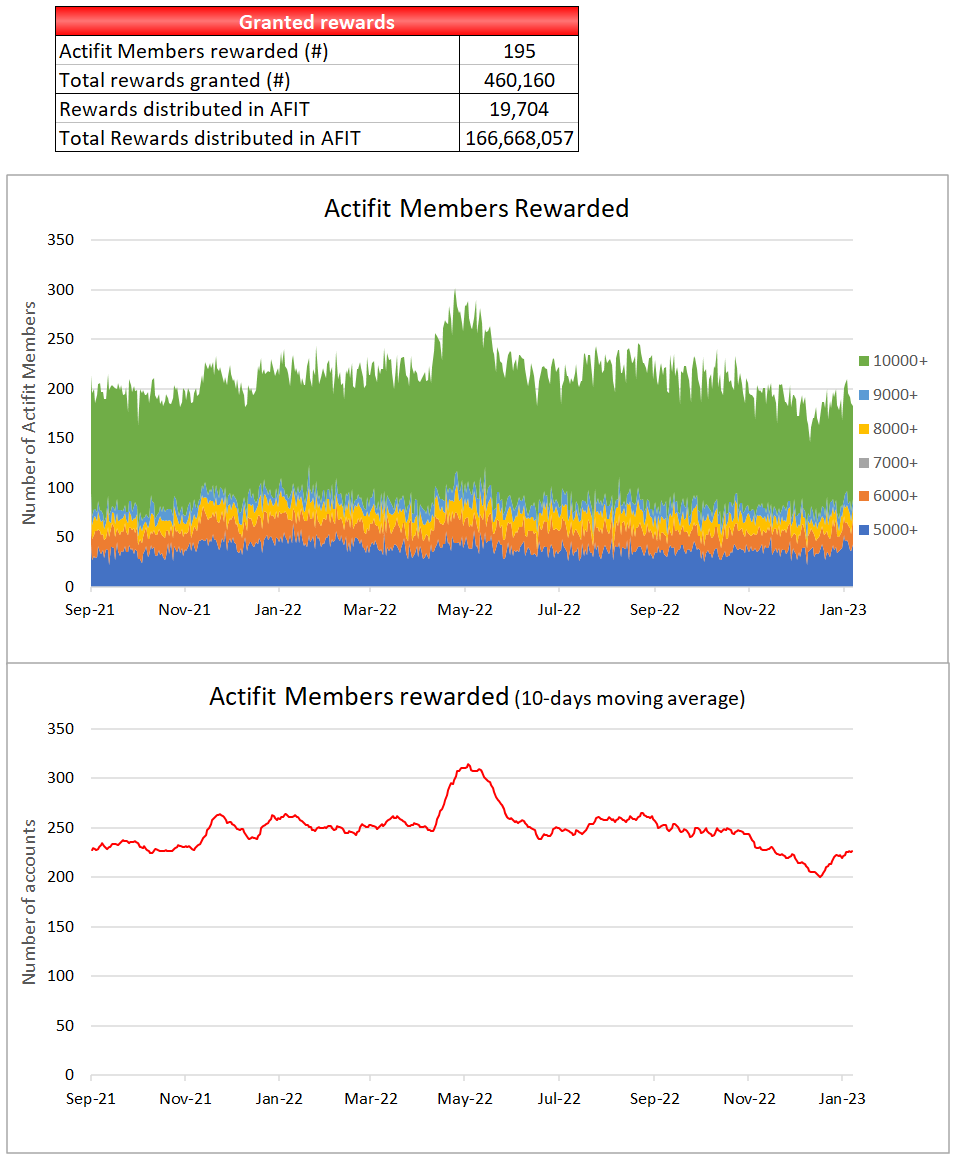Click the 'Number of accounts' axis title
The width and height of the screenshot is (957, 1167).
coord(29,902)
